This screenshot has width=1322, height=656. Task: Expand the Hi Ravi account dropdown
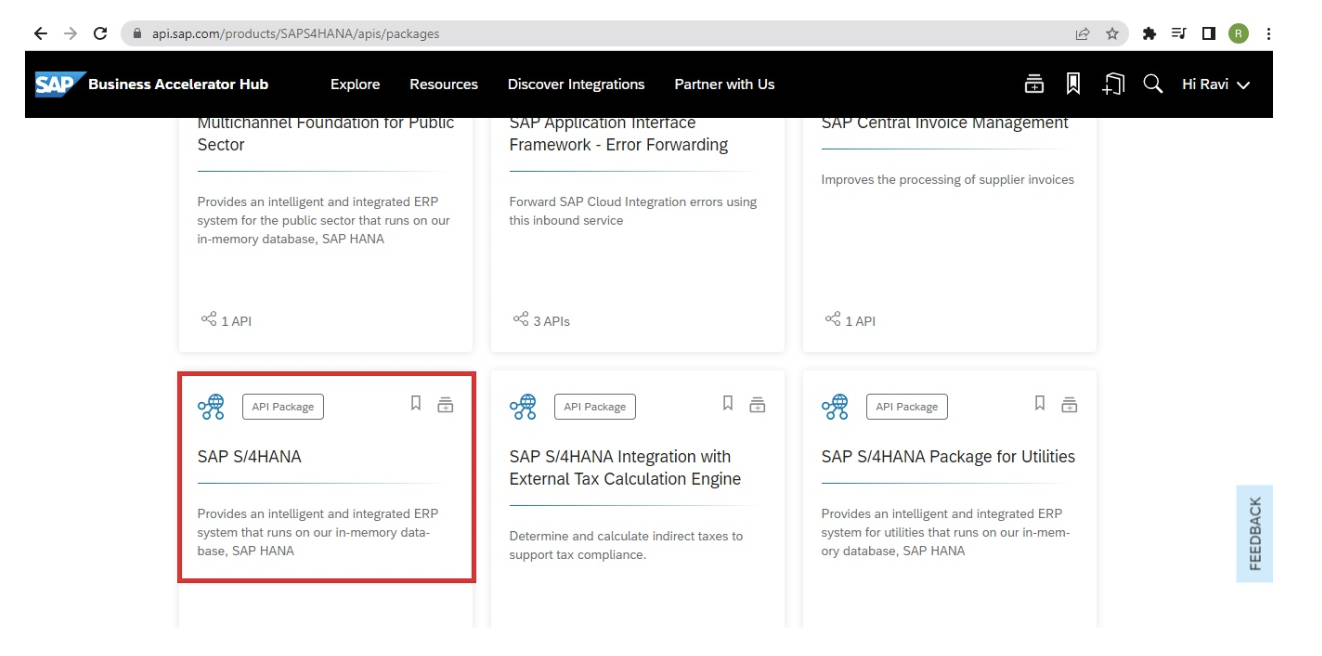[x=1216, y=84]
